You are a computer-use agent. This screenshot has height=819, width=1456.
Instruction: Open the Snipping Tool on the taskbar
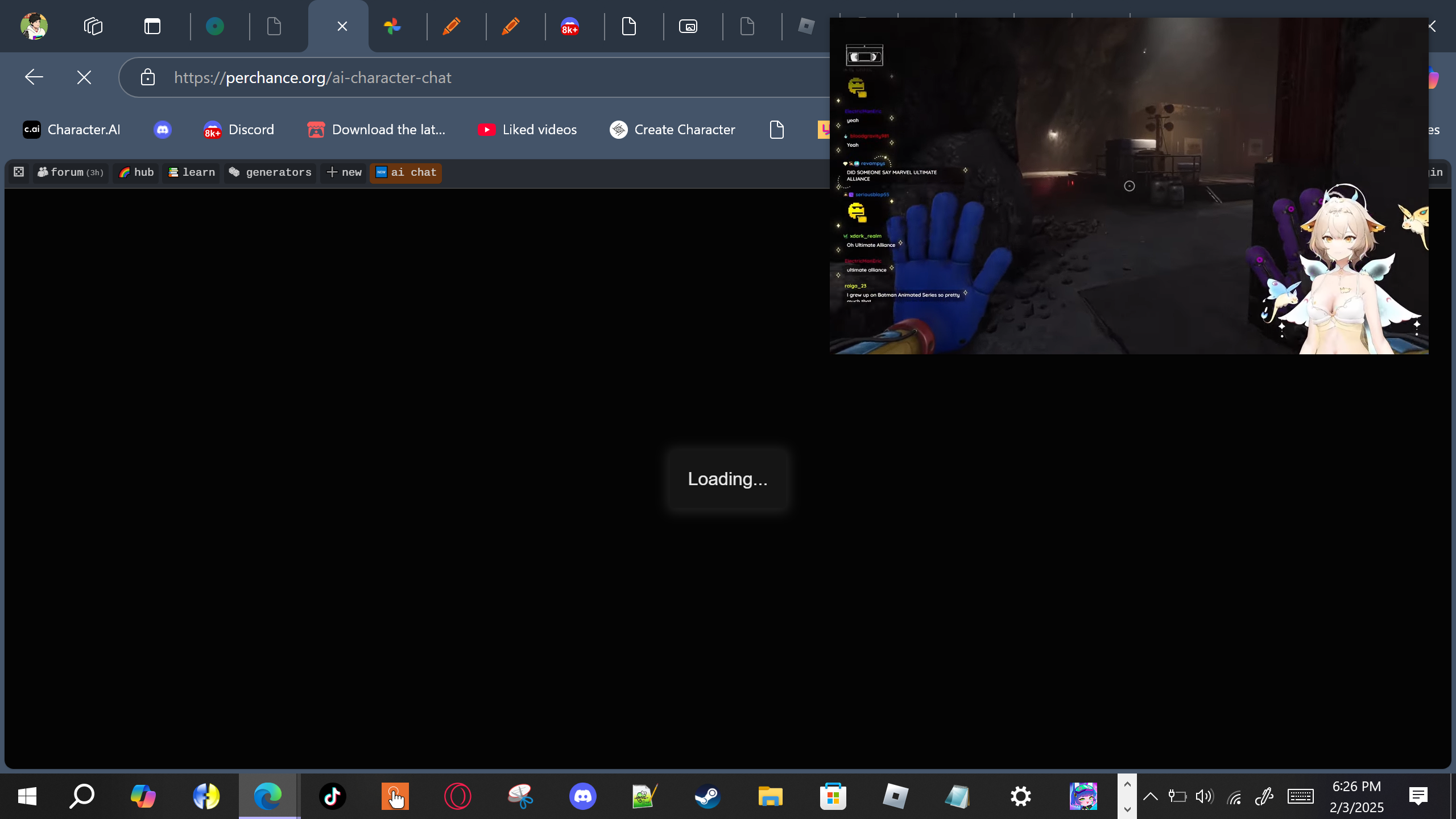coord(520,796)
